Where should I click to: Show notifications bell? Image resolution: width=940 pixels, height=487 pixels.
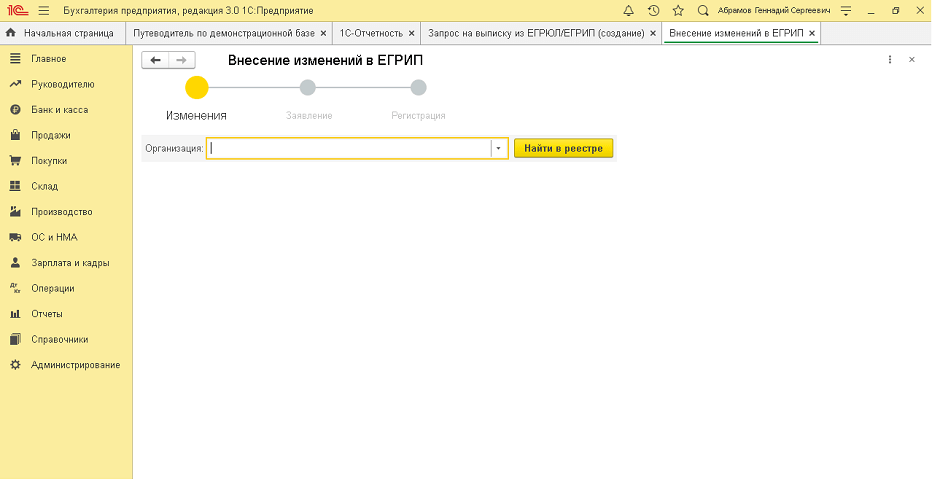(628, 11)
